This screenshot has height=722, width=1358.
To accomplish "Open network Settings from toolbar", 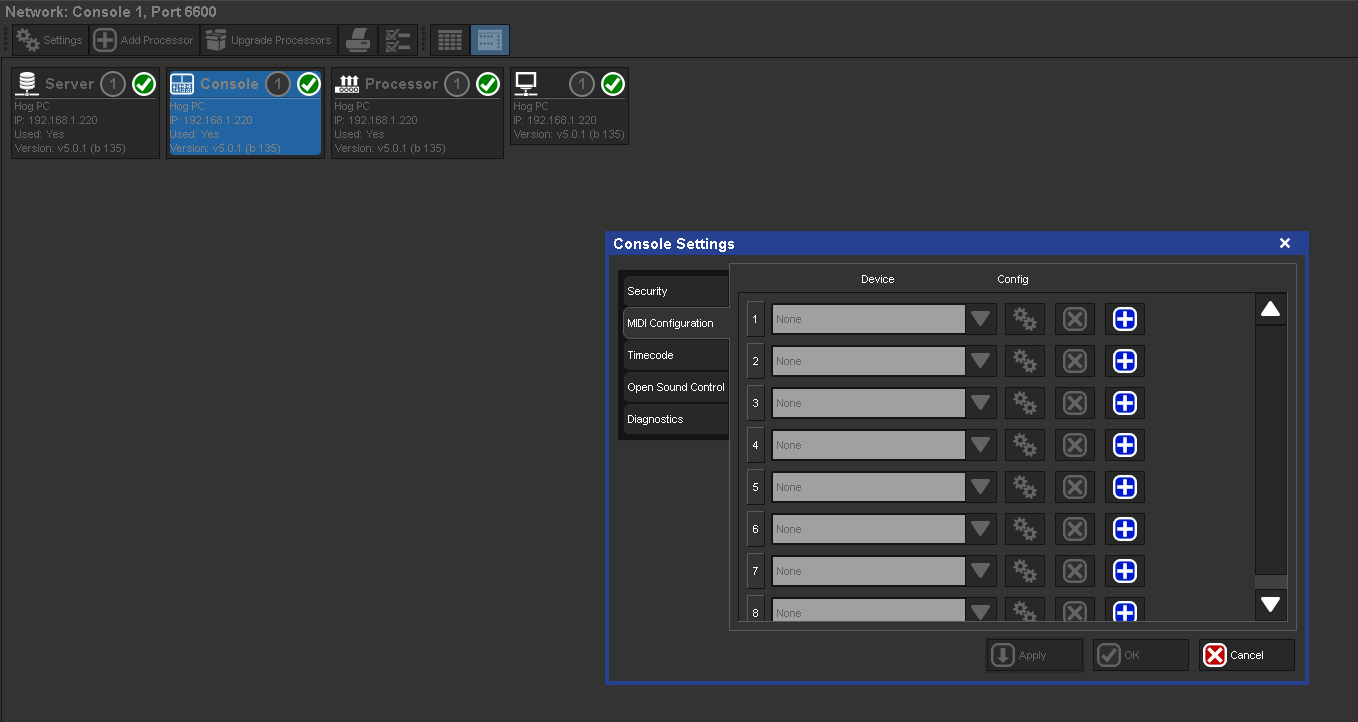I will click(x=50, y=40).
